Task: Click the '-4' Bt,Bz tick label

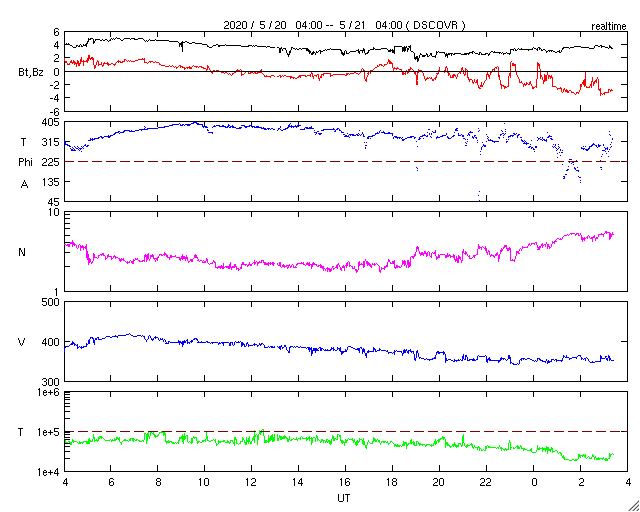Action: coord(55,98)
